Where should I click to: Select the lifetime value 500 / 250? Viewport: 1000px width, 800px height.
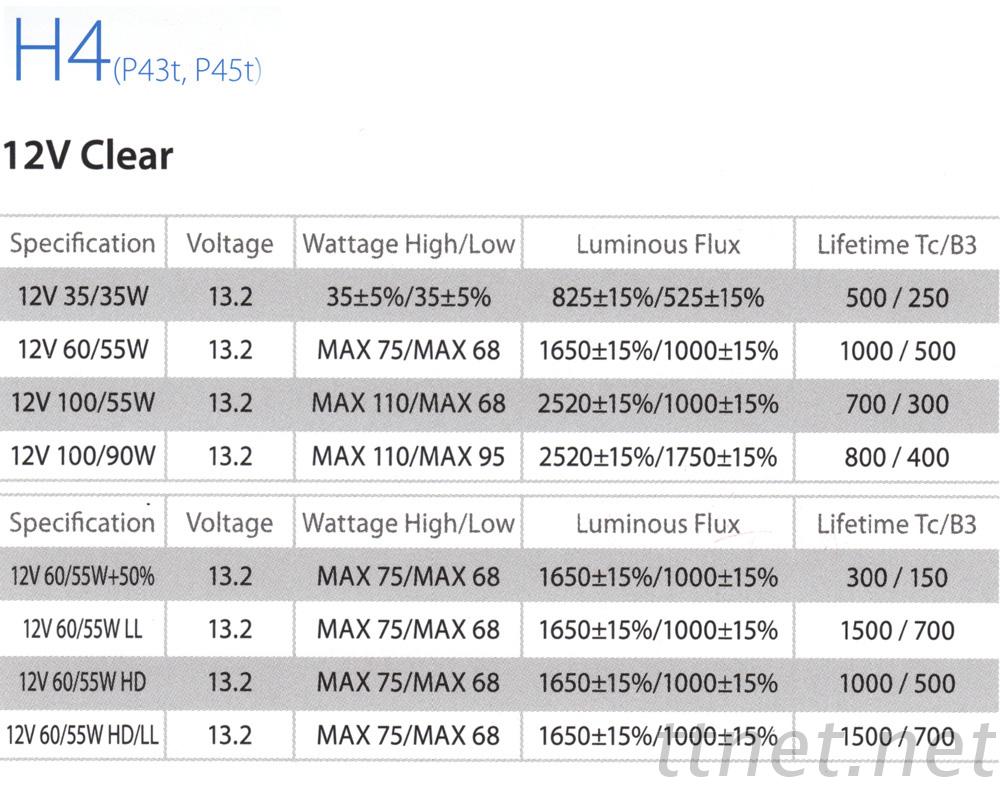coord(897,298)
